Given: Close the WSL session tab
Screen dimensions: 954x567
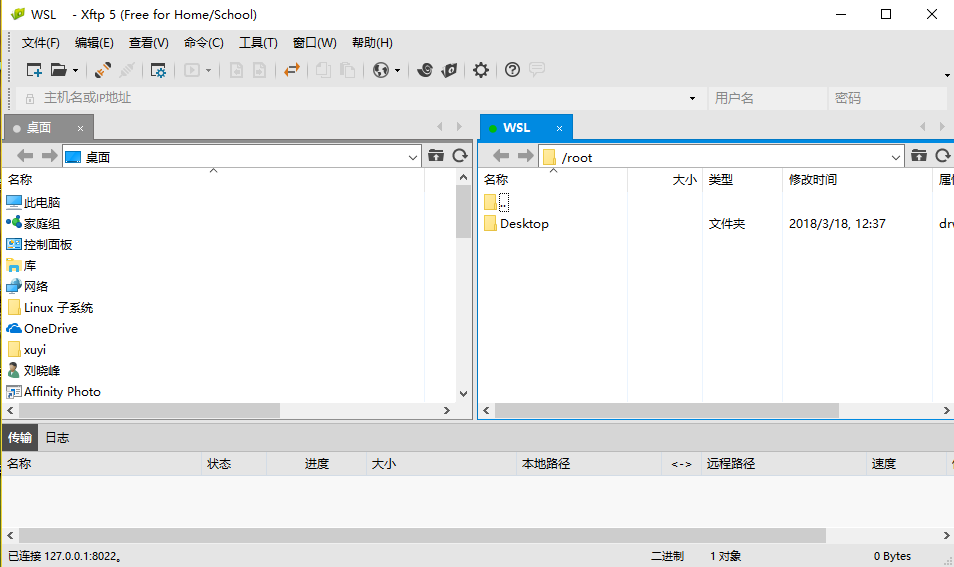Looking at the screenshot, I should click(x=560, y=128).
